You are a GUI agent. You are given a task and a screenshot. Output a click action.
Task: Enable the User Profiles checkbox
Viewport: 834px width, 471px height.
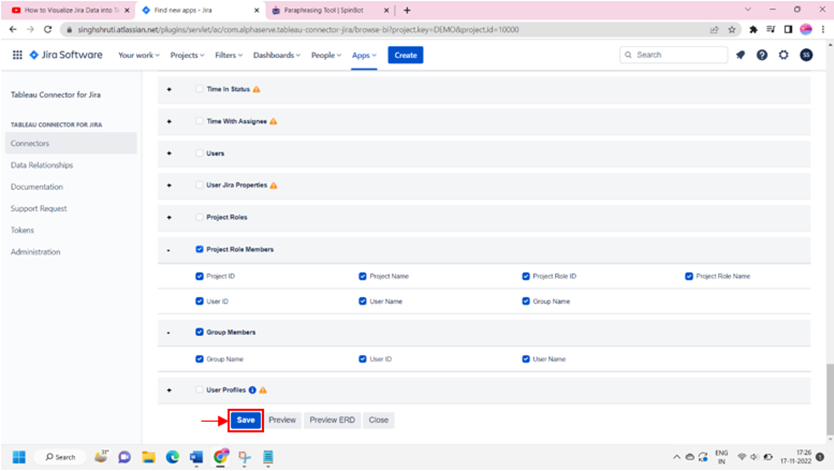pyautogui.click(x=199, y=390)
